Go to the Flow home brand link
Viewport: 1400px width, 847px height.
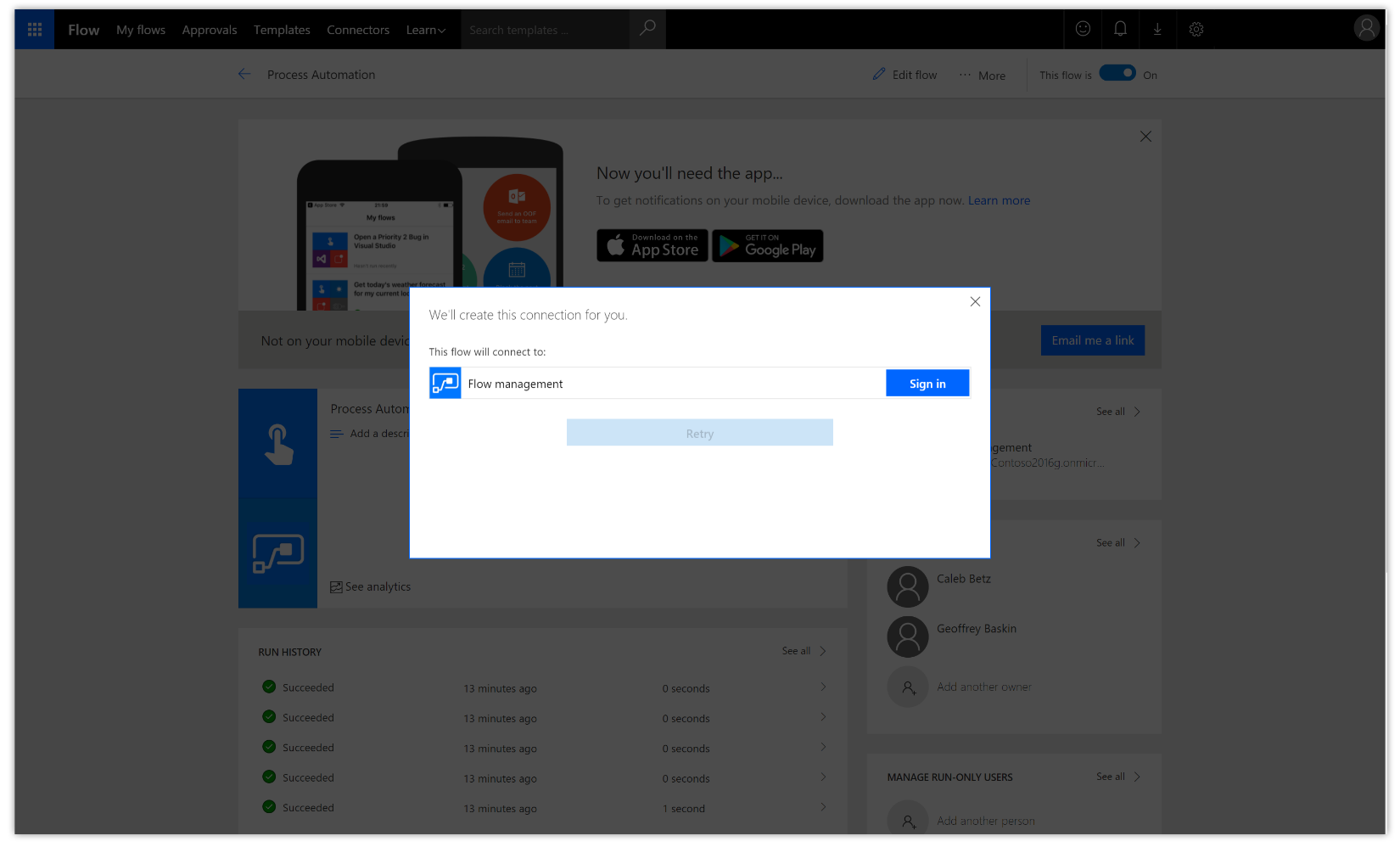point(84,30)
